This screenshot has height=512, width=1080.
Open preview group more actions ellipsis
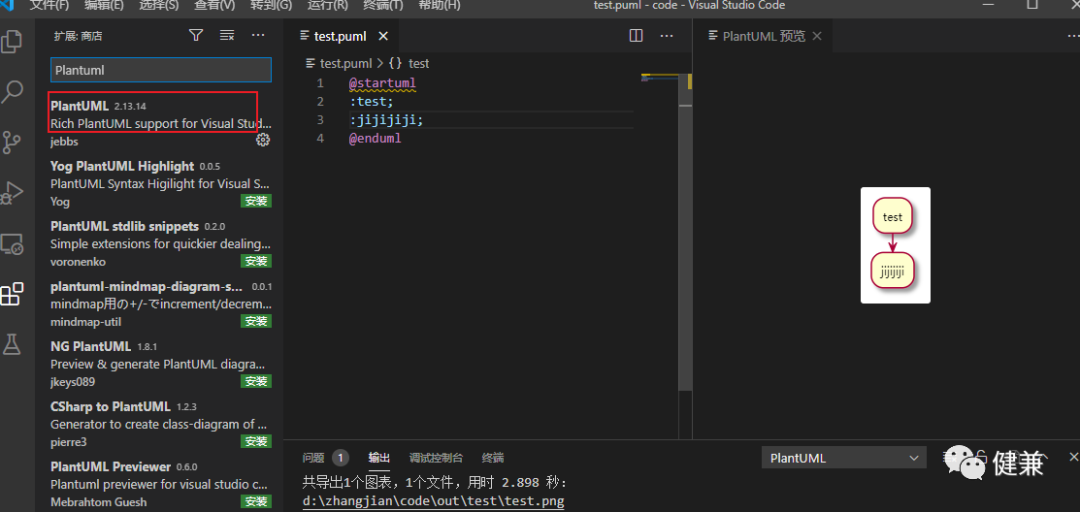click(x=1072, y=36)
